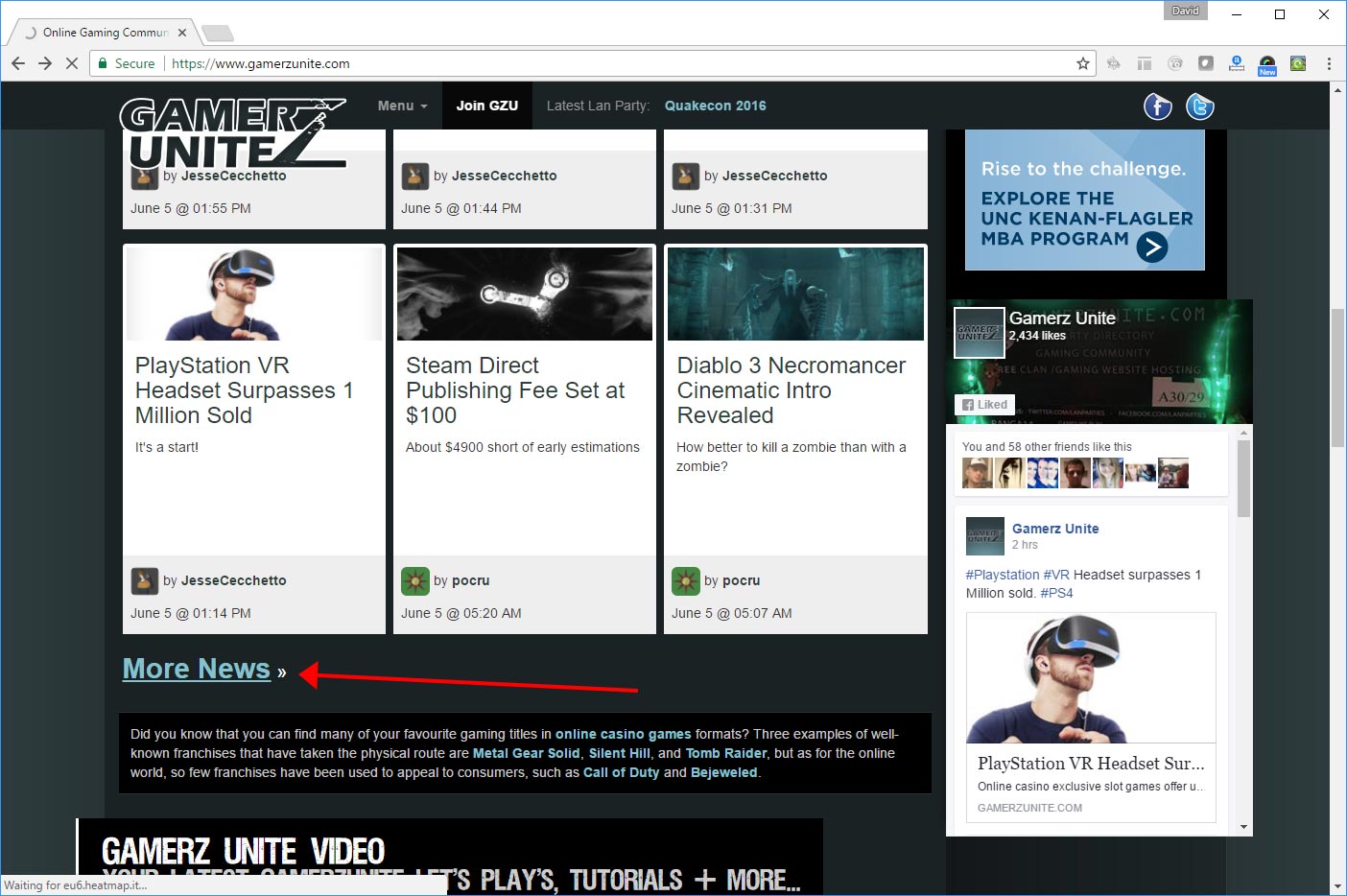Follow the Metal Gear Solid link
The image size is (1347, 896).
click(527, 753)
